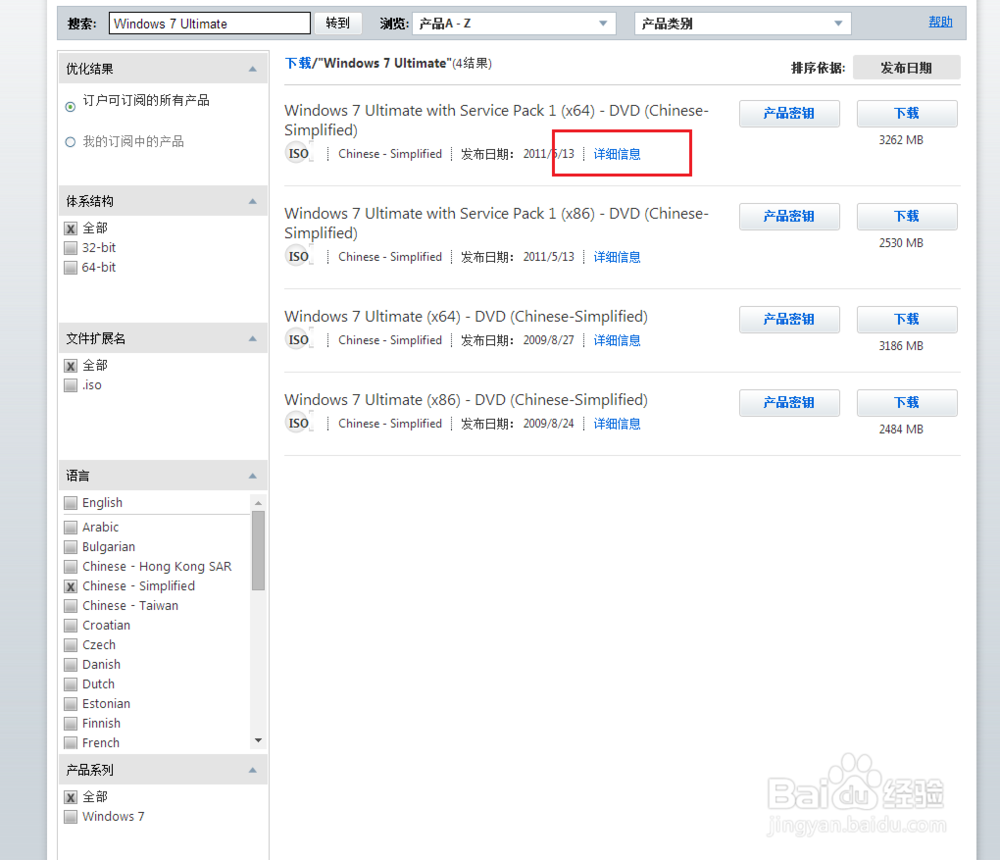Click the language list scrollbar thumb
Image resolution: width=1000 pixels, height=860 pixels.
(258, 551)
